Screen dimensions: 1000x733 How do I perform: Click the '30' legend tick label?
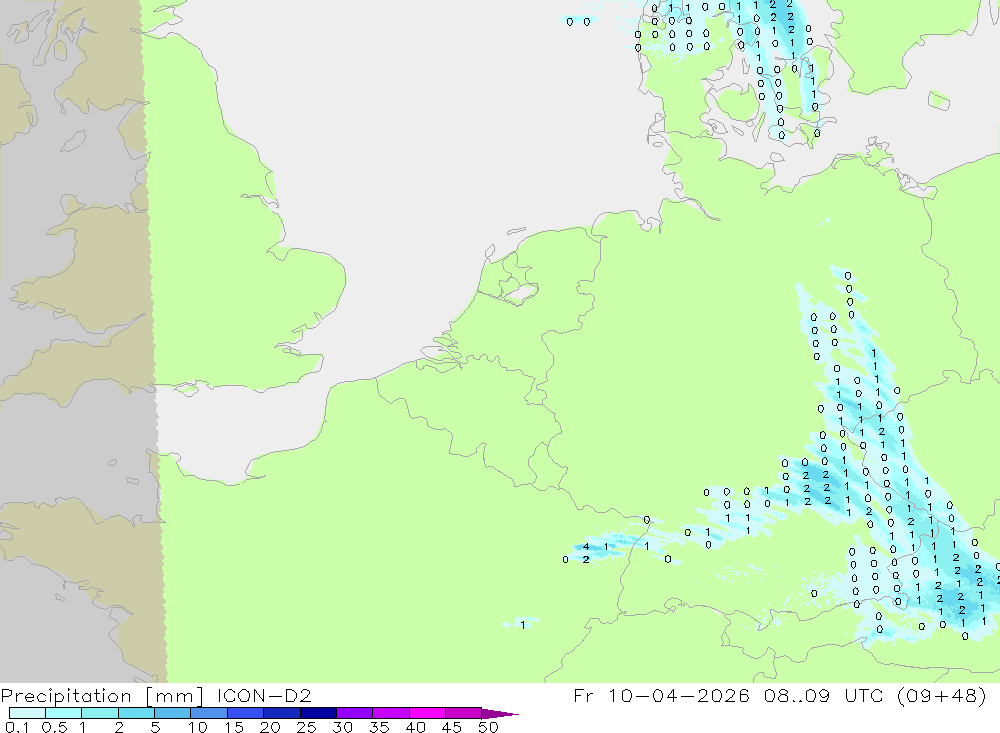click(x=342, y=727)
